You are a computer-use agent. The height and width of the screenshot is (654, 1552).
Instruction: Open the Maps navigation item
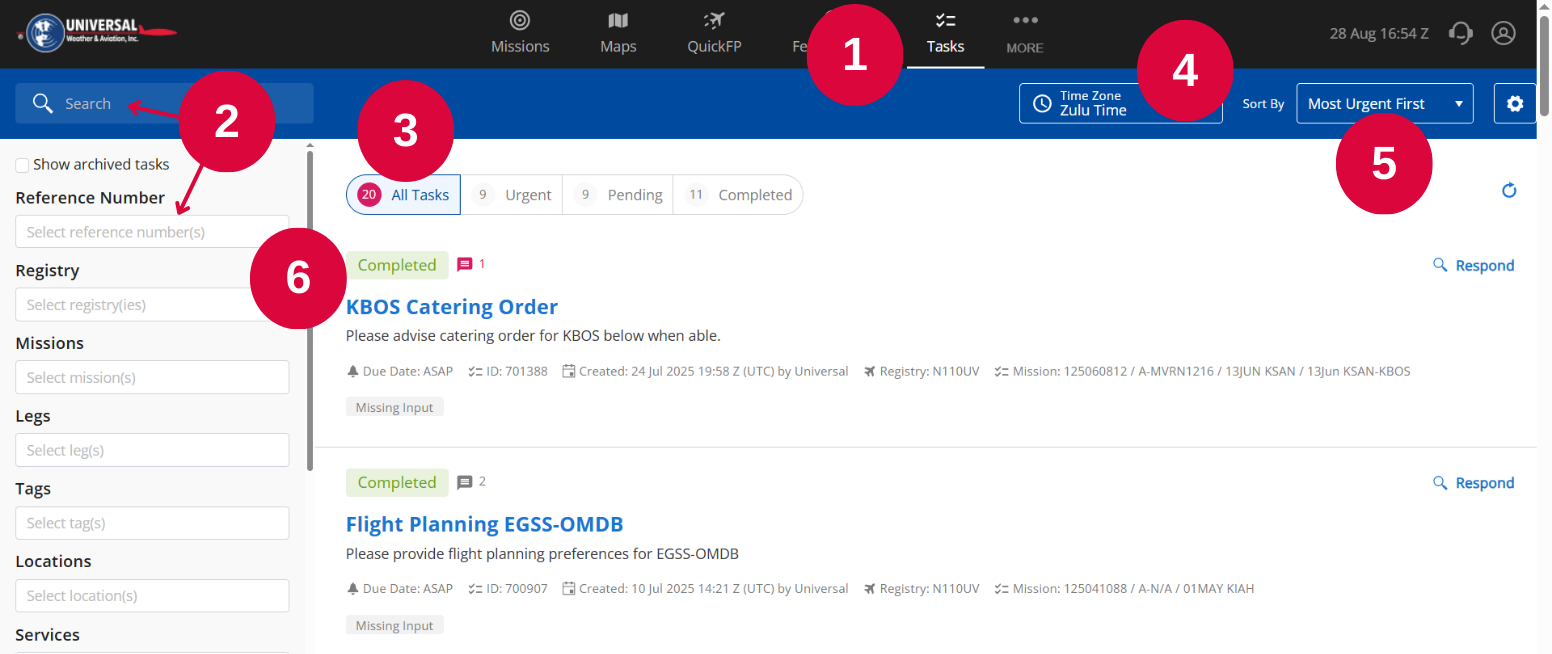tap(618, 33)
